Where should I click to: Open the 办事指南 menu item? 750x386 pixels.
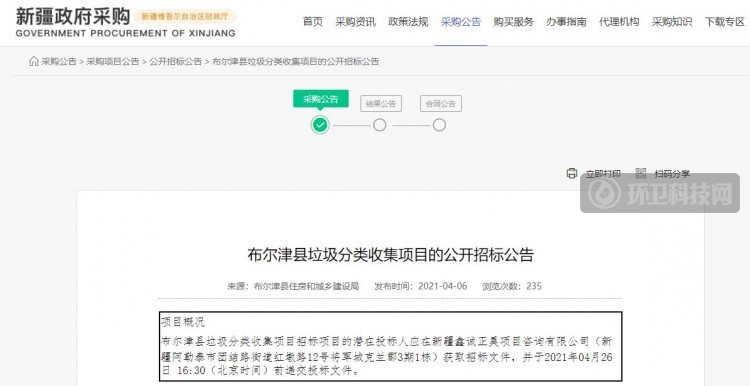point(566,22)
